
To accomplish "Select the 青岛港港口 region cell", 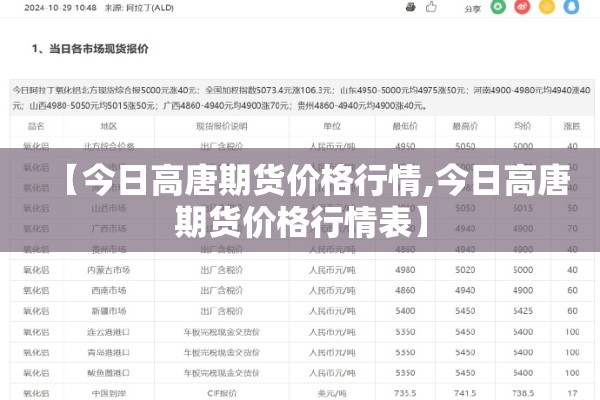I will [109, 353].
